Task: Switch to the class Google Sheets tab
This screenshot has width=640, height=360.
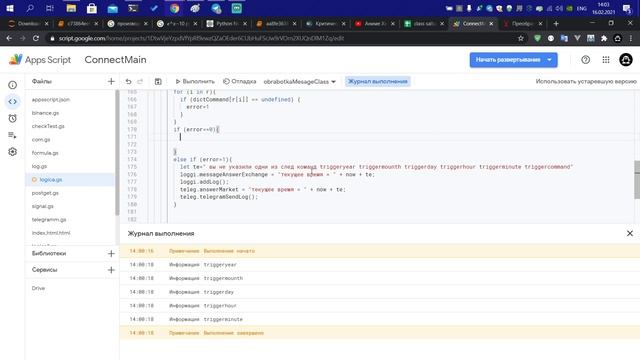Action: [424, 24]
